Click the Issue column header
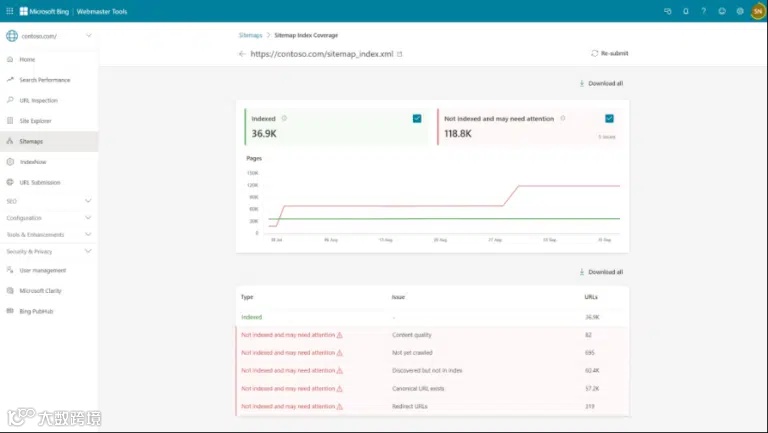Screen dimensions: 768x433 [x=398, y=297]
